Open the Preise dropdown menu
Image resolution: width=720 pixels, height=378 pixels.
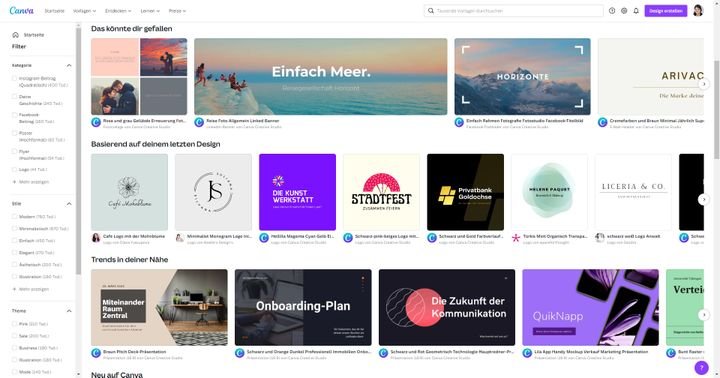pos(177,11)
